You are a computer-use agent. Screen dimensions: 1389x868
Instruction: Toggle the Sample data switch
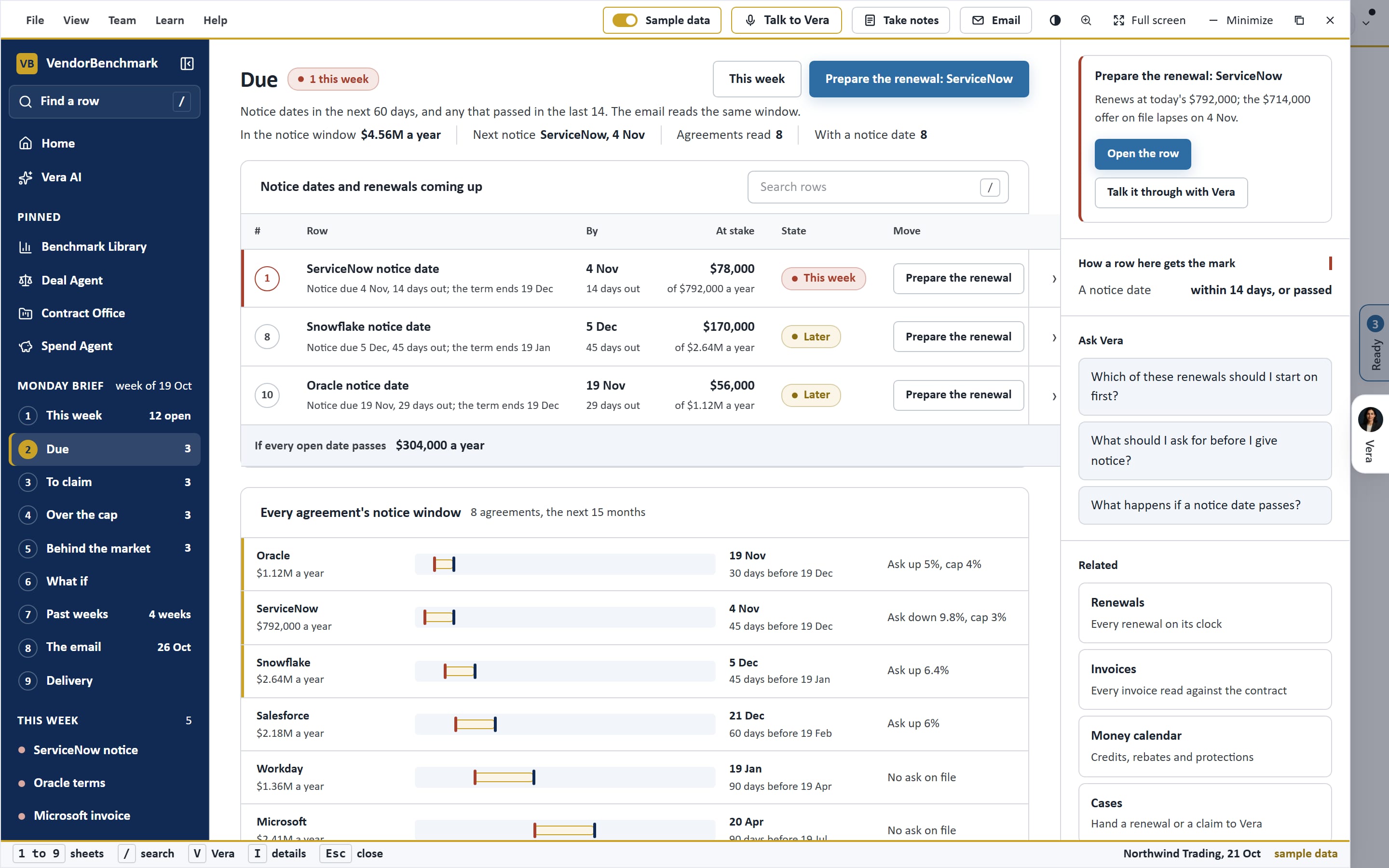pyautogui.click(x=662, y=20)
